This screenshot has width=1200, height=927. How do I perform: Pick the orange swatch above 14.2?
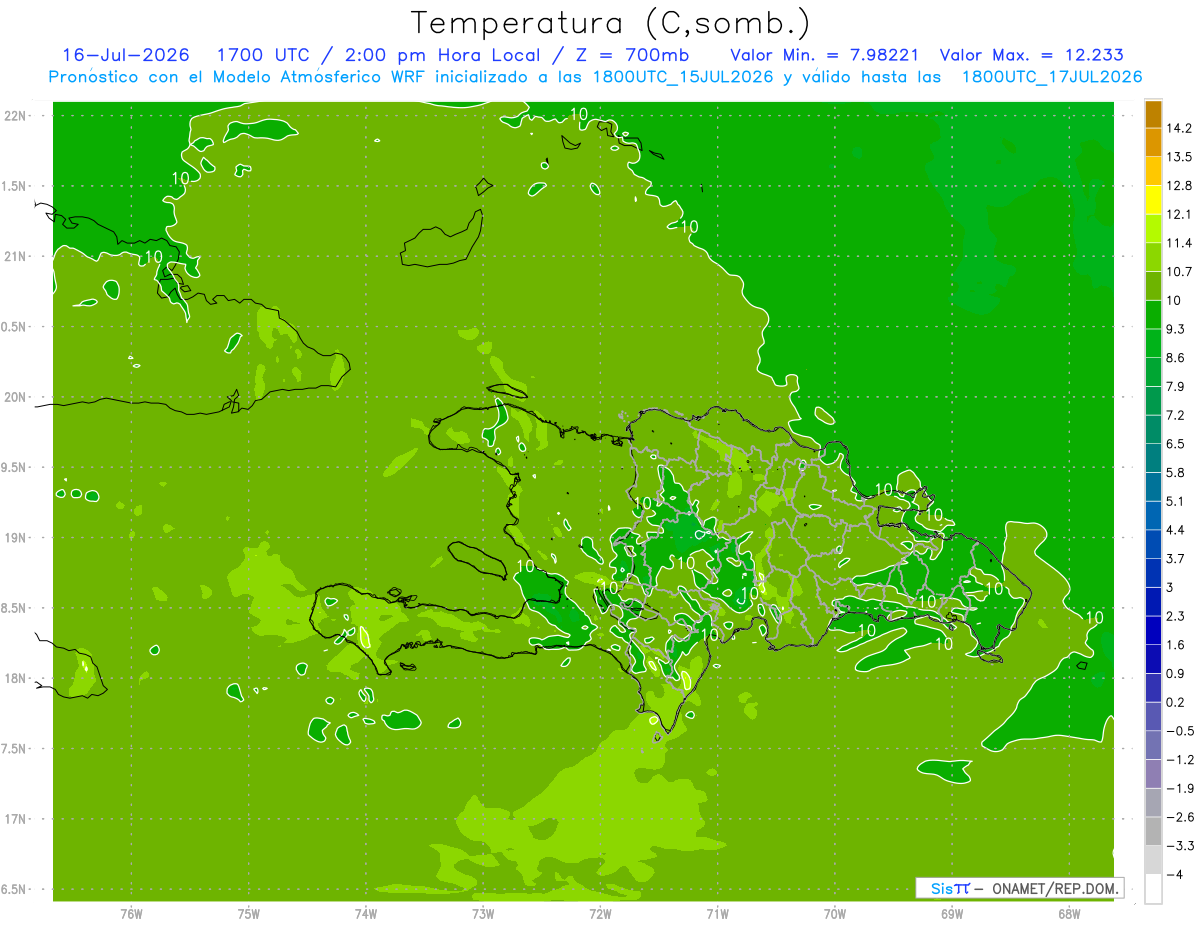pyautogui.click(x=1153, y=113)
